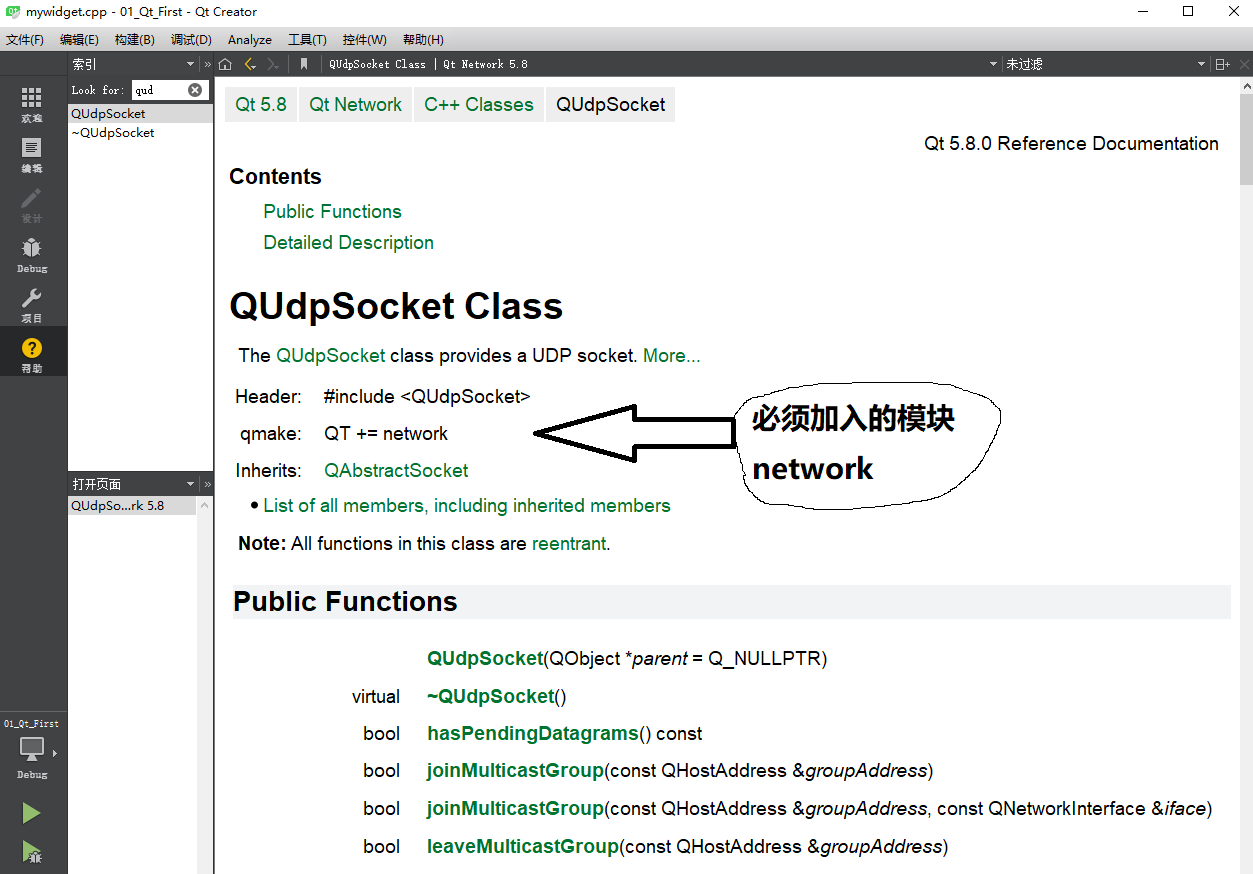The height and width of the screenshot is (874, 1253).
Task: Clear the Look for search field
Action: pyautogui.click(x=195, y=90)
